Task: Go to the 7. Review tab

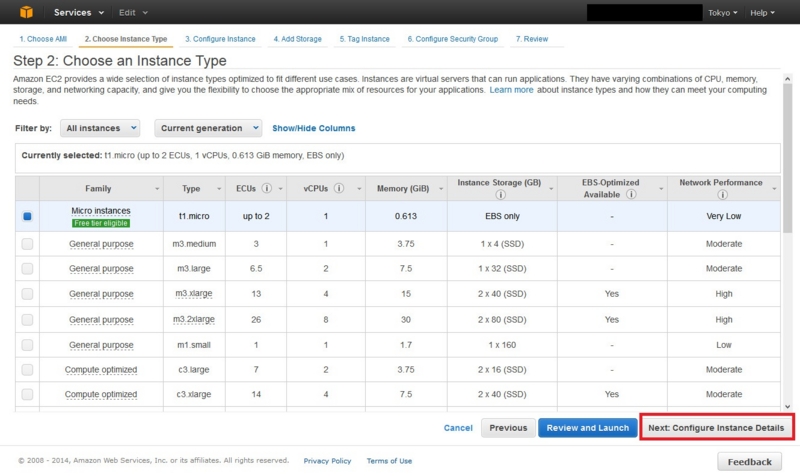Action: [532, 39]
